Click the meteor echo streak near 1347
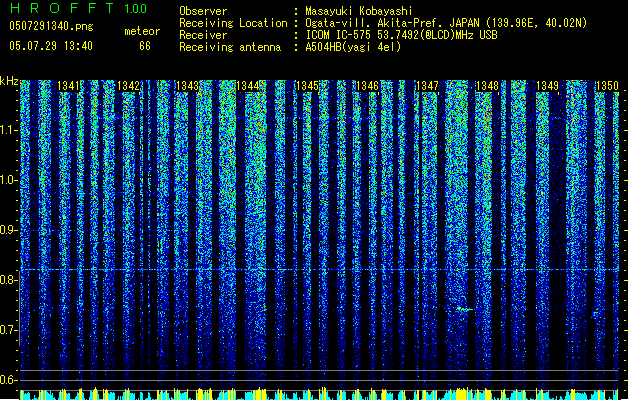The width and height of the screenshot is (629, 400). point(465,309)
